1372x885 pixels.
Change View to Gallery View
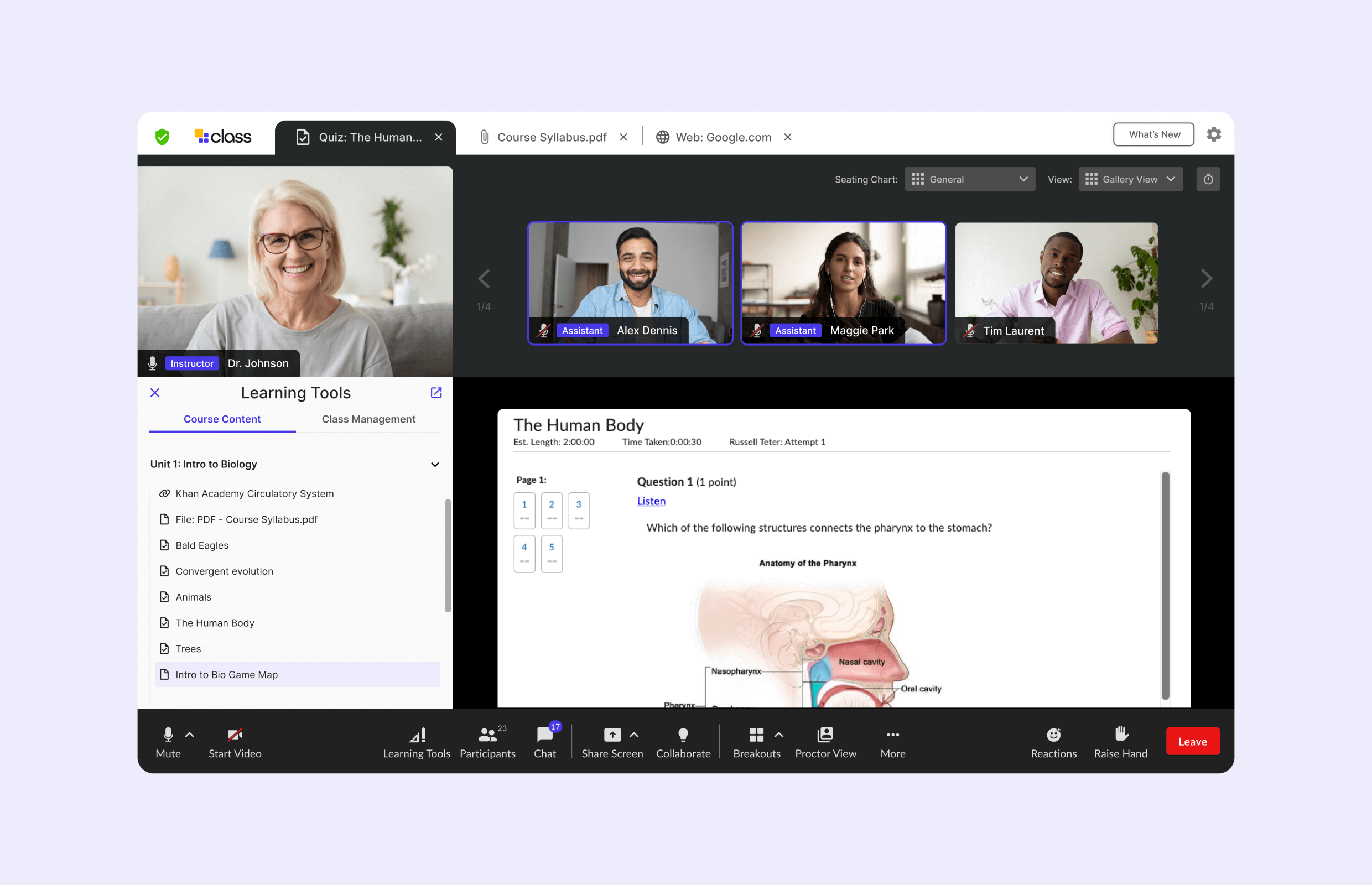[x=1132, y=180]
